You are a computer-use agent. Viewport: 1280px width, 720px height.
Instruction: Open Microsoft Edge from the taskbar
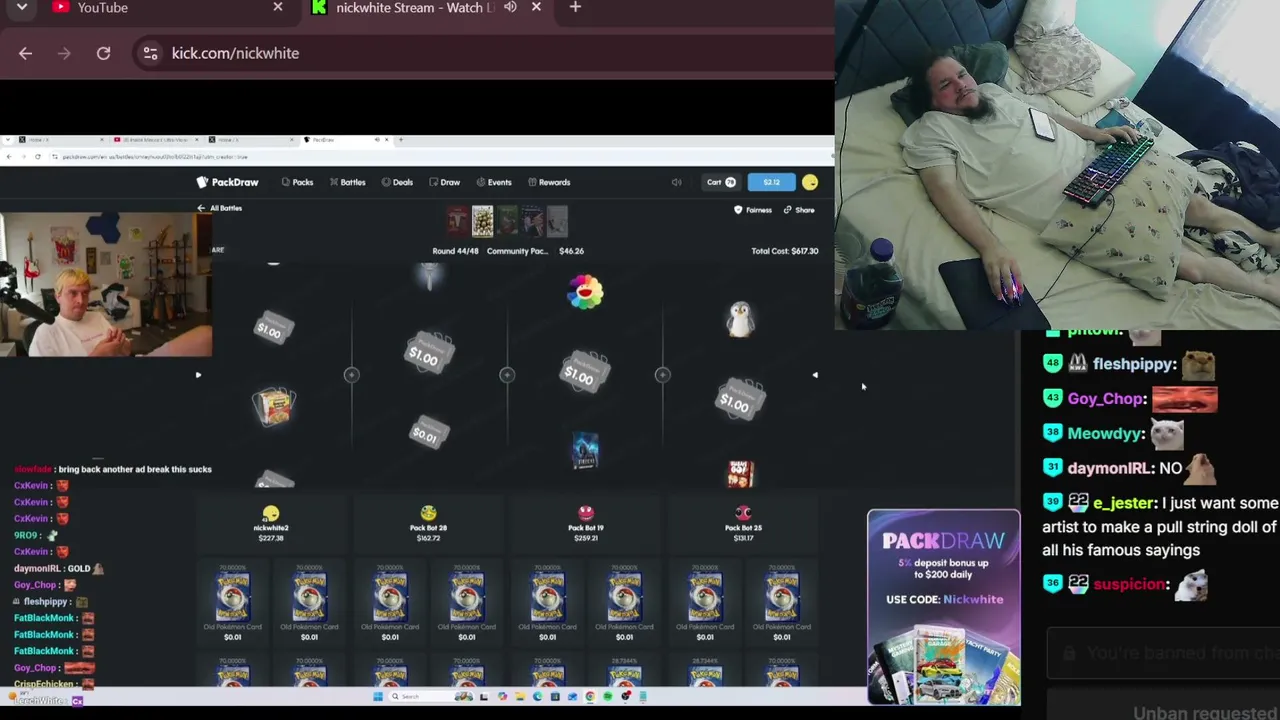click(537, 697)
